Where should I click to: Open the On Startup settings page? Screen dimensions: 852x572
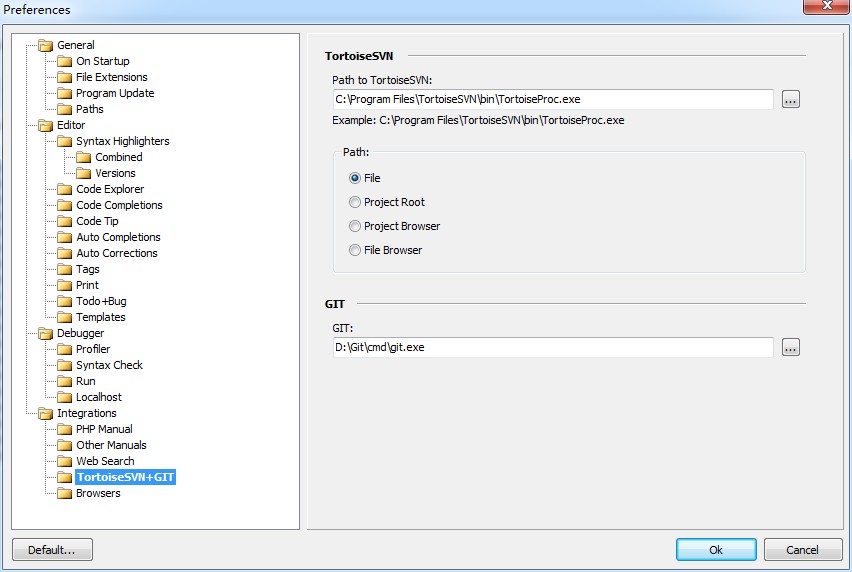103,61
